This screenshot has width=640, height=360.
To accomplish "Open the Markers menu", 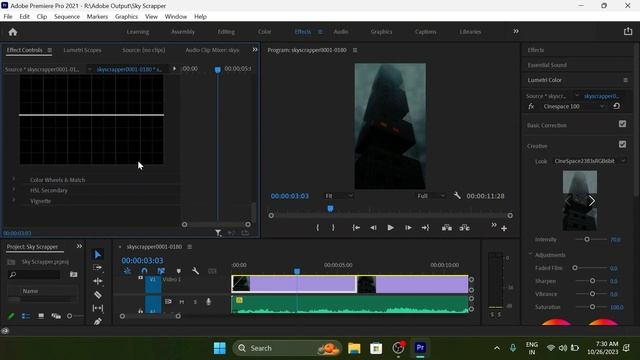I will tap(97, 17).
